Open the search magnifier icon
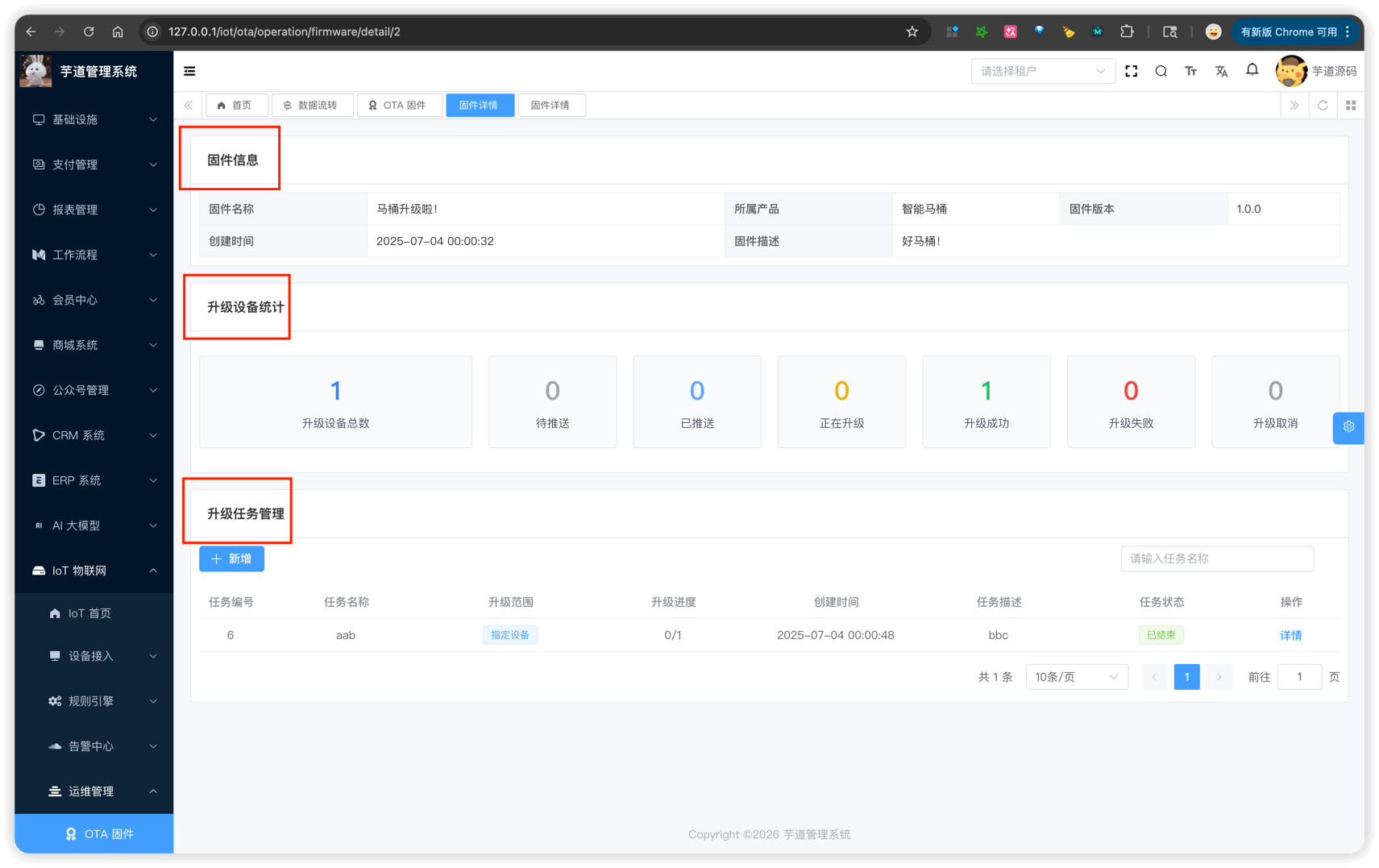1379x868 pixels. point(1161,71)
